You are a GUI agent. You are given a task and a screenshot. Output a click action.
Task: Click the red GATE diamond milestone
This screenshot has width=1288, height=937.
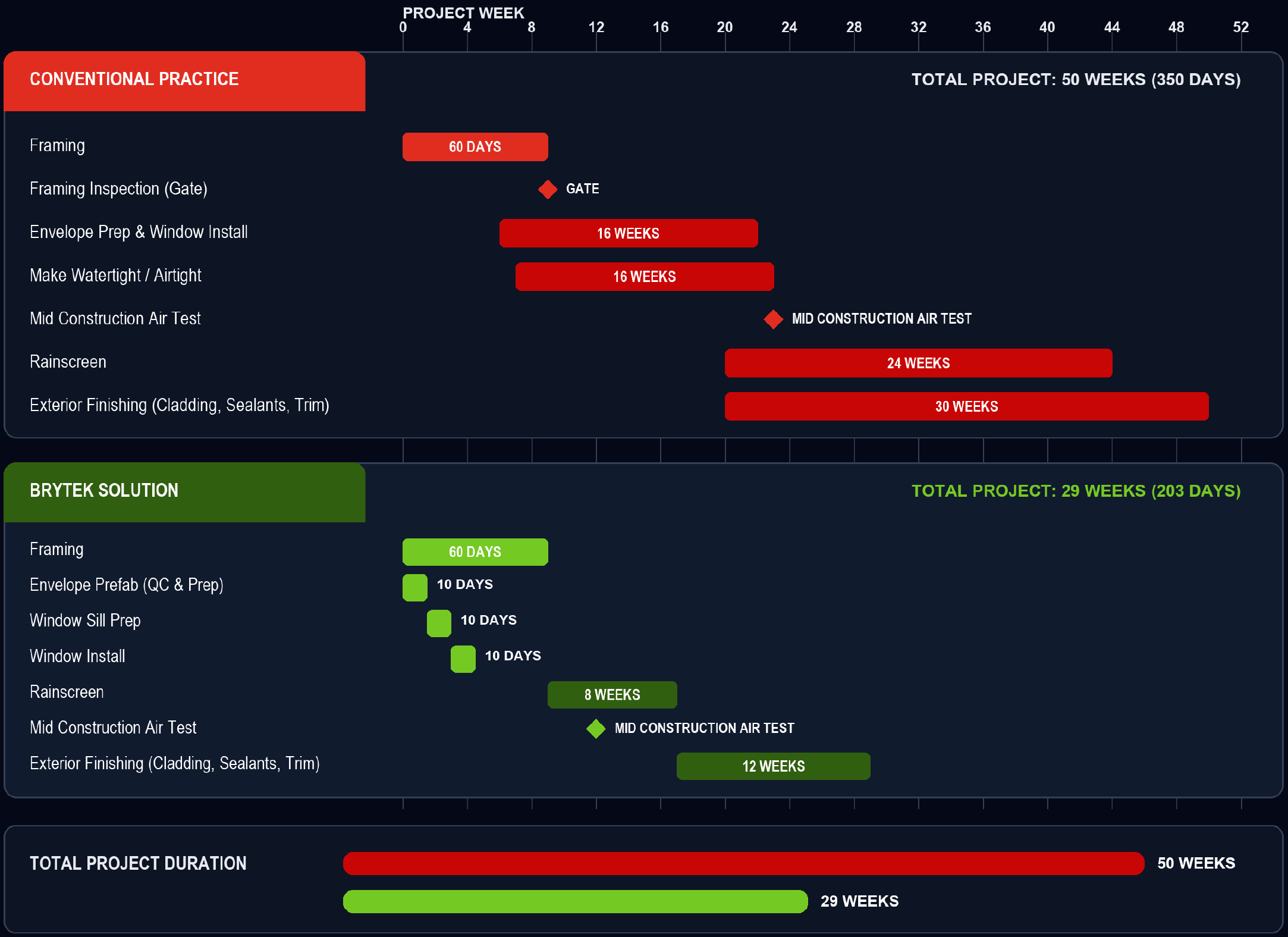(x=548, y=189)
